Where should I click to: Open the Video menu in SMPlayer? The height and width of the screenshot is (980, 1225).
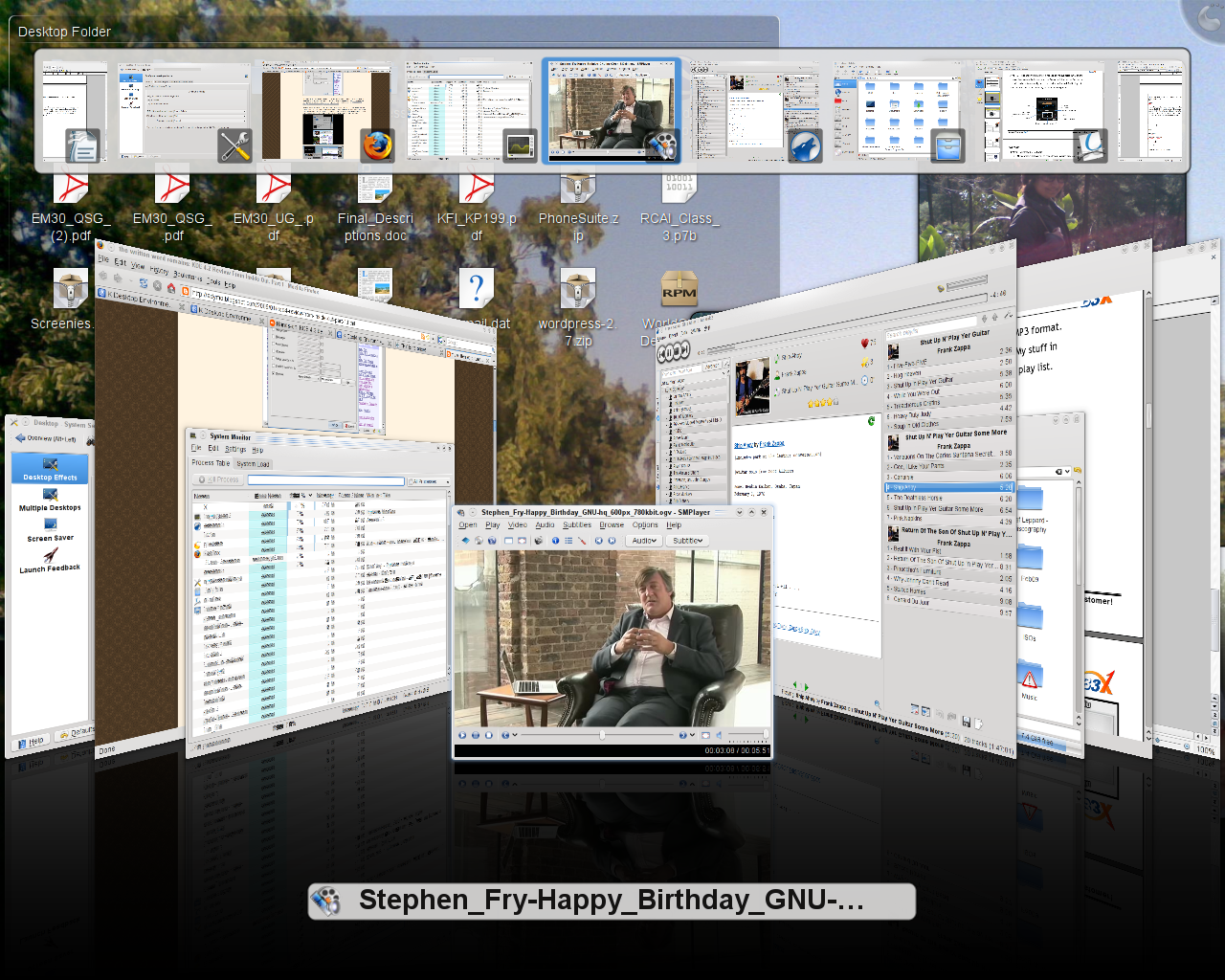pyautogui.click(x=517, y=524)
